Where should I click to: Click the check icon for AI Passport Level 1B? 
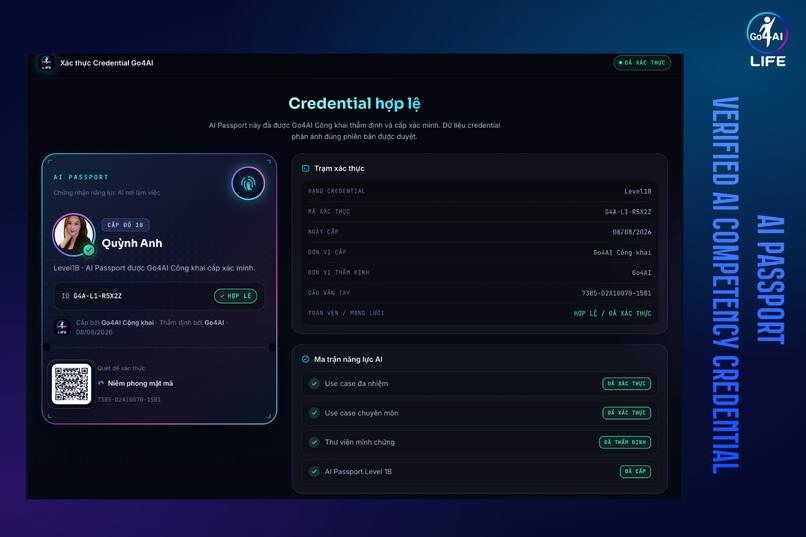pyautogui.click(x=314, y=471)
